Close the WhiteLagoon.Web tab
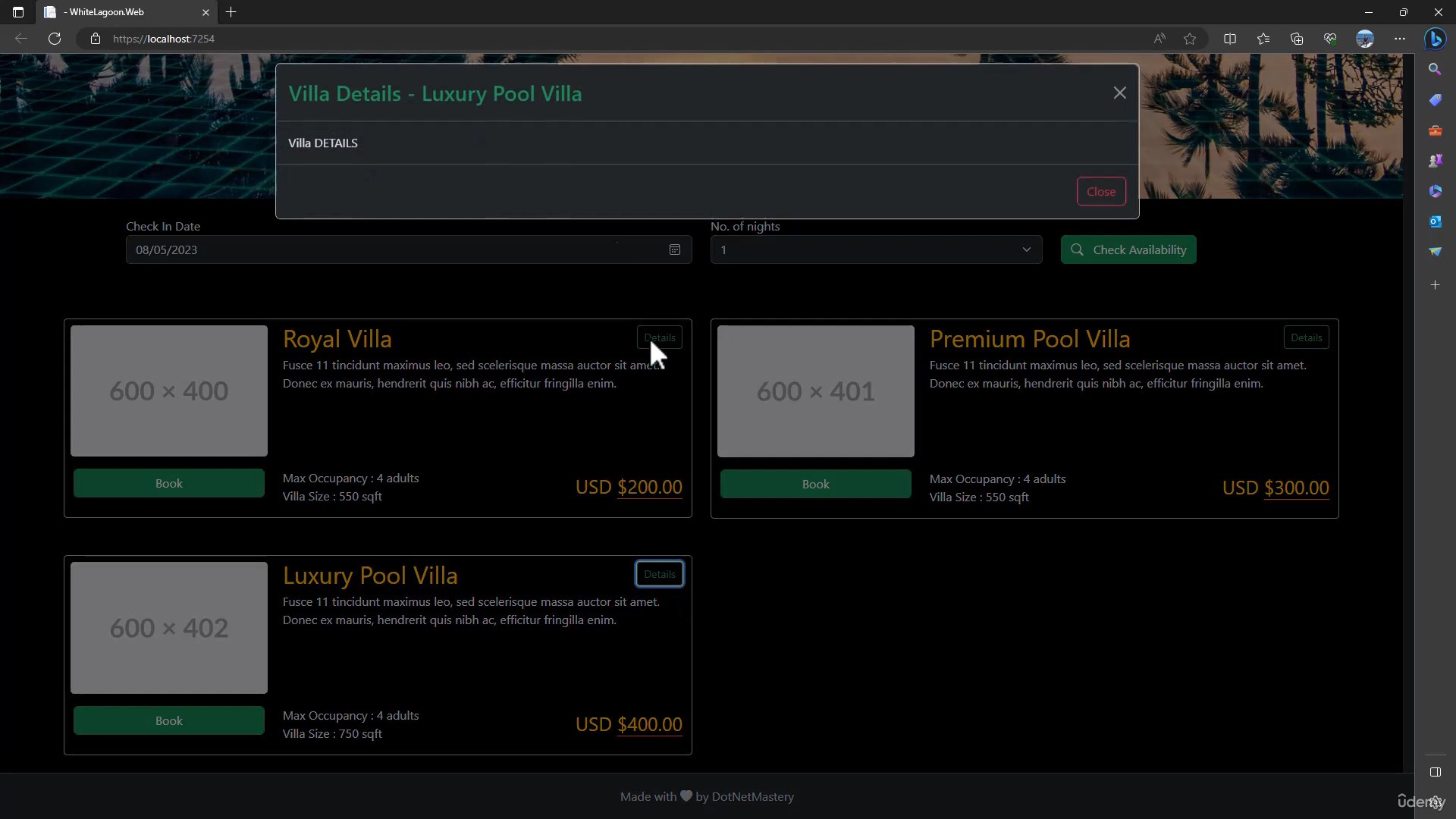Image resolution: width=1456 pixels, height=819 pixels. pos(206,12)
